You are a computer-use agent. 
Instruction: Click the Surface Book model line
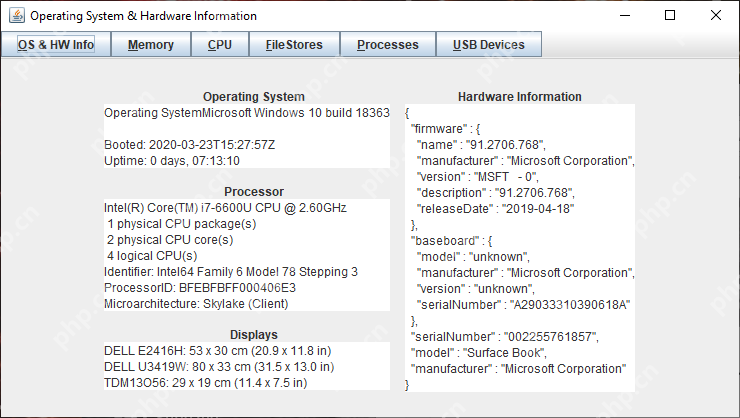tap(479, 353)
